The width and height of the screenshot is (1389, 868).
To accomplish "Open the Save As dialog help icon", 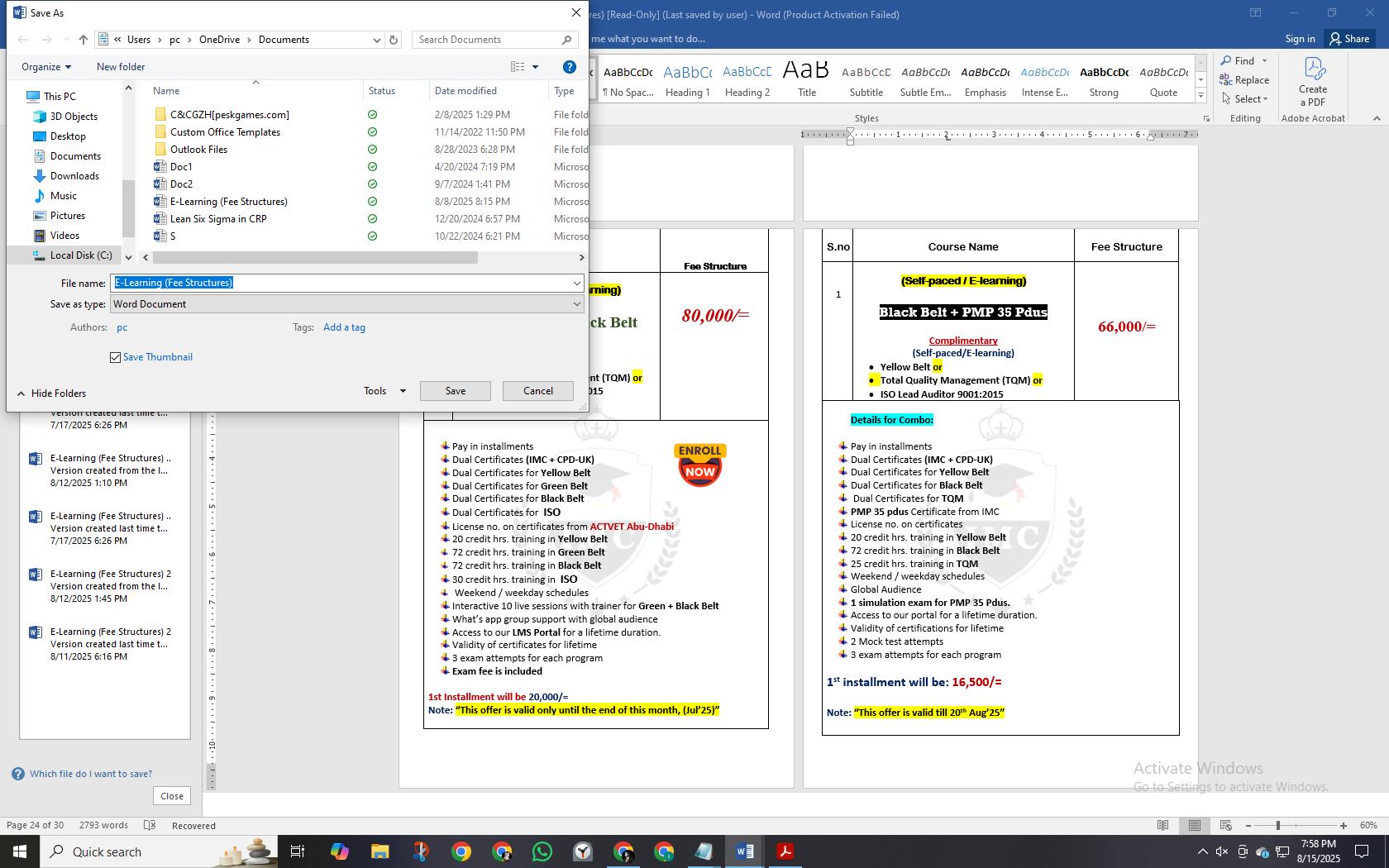I will click(569, 67).
